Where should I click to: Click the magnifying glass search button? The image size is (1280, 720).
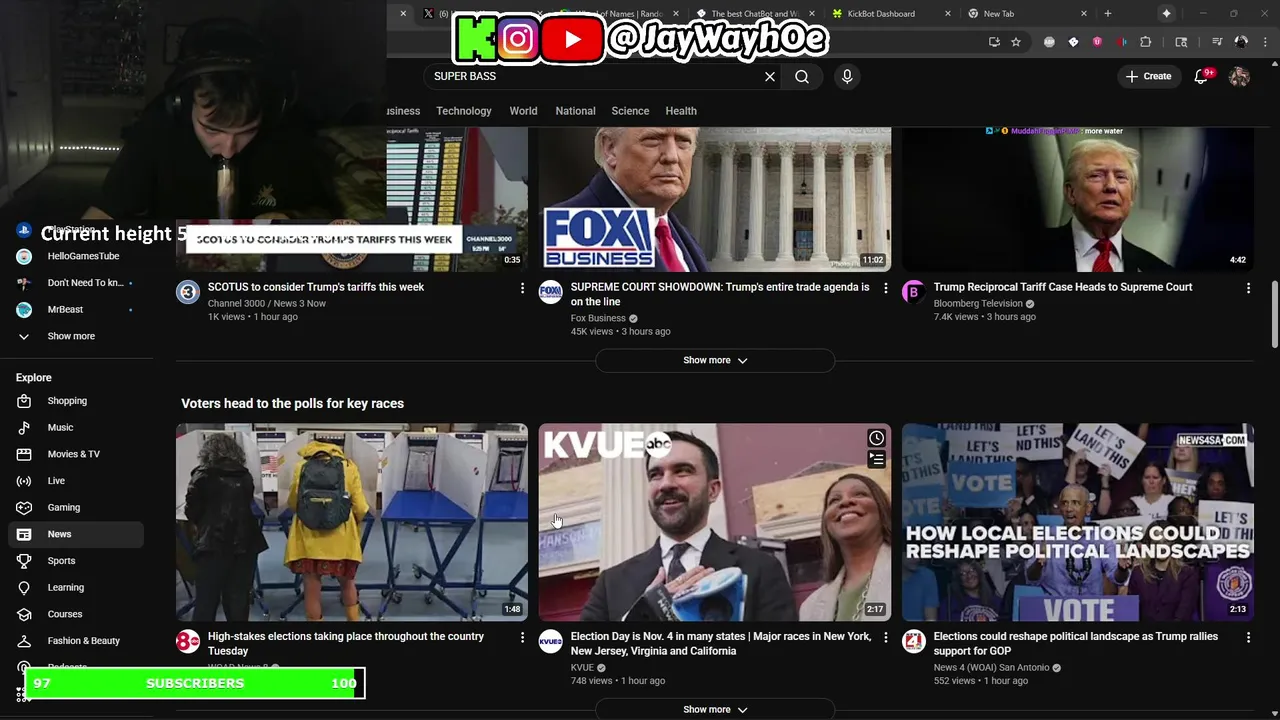[802, 76]
